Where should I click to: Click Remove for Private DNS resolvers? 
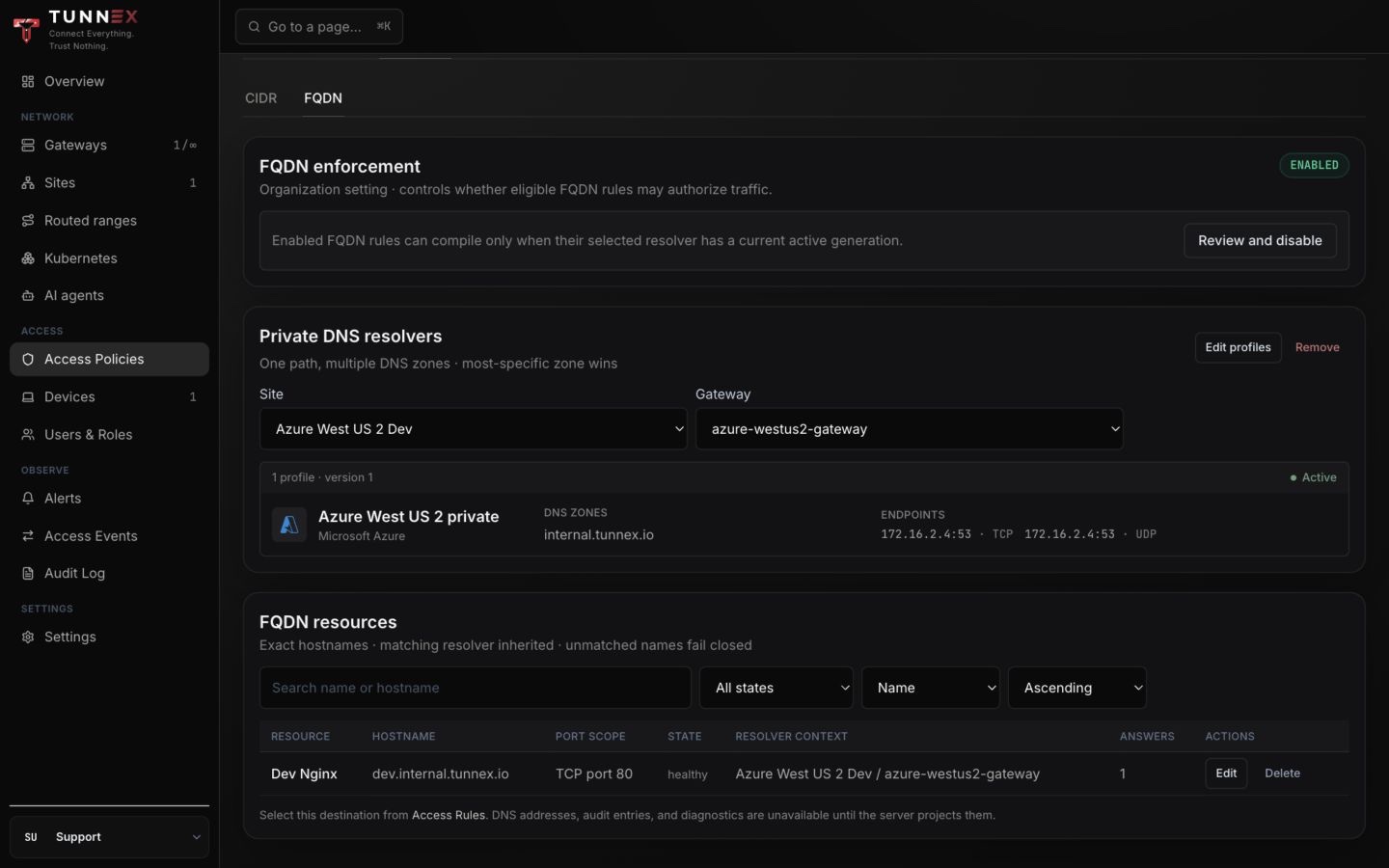point(1317,347)
